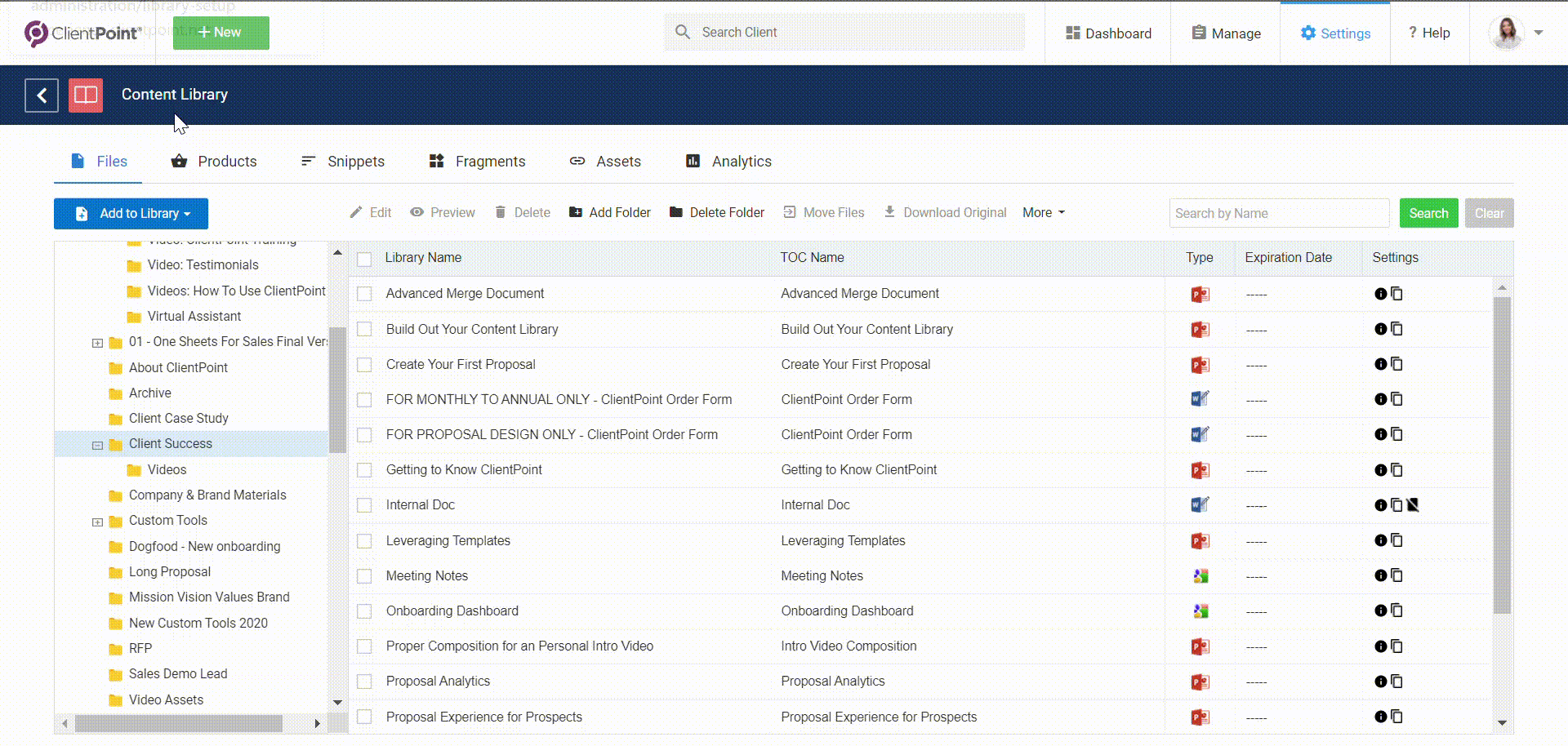The width and height of the screenshot is (1568, 746).
Task: Switch to the Fragments tab
Action: [x=478, y=162]
